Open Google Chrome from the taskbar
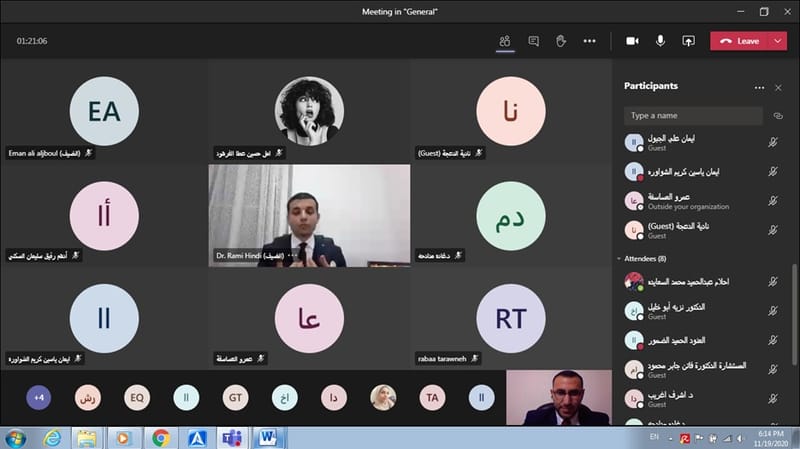The image size is (800, 449). [x=160, y=437]
